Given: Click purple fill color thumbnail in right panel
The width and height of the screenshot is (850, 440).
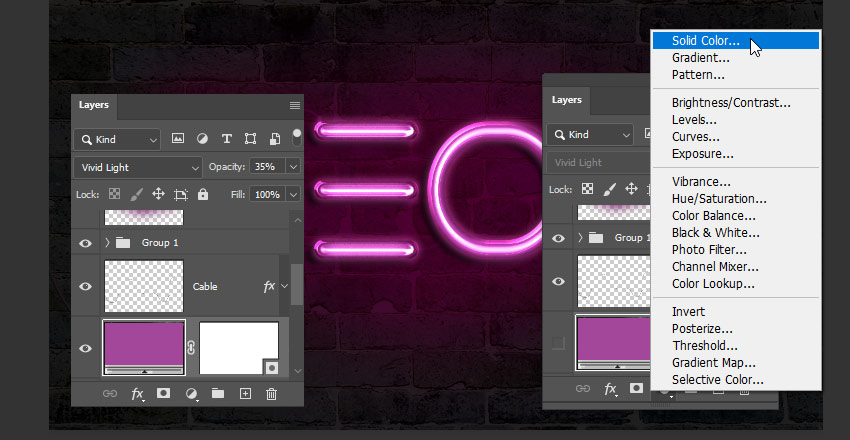Looking at the screenshot, I should pos(614,343).
